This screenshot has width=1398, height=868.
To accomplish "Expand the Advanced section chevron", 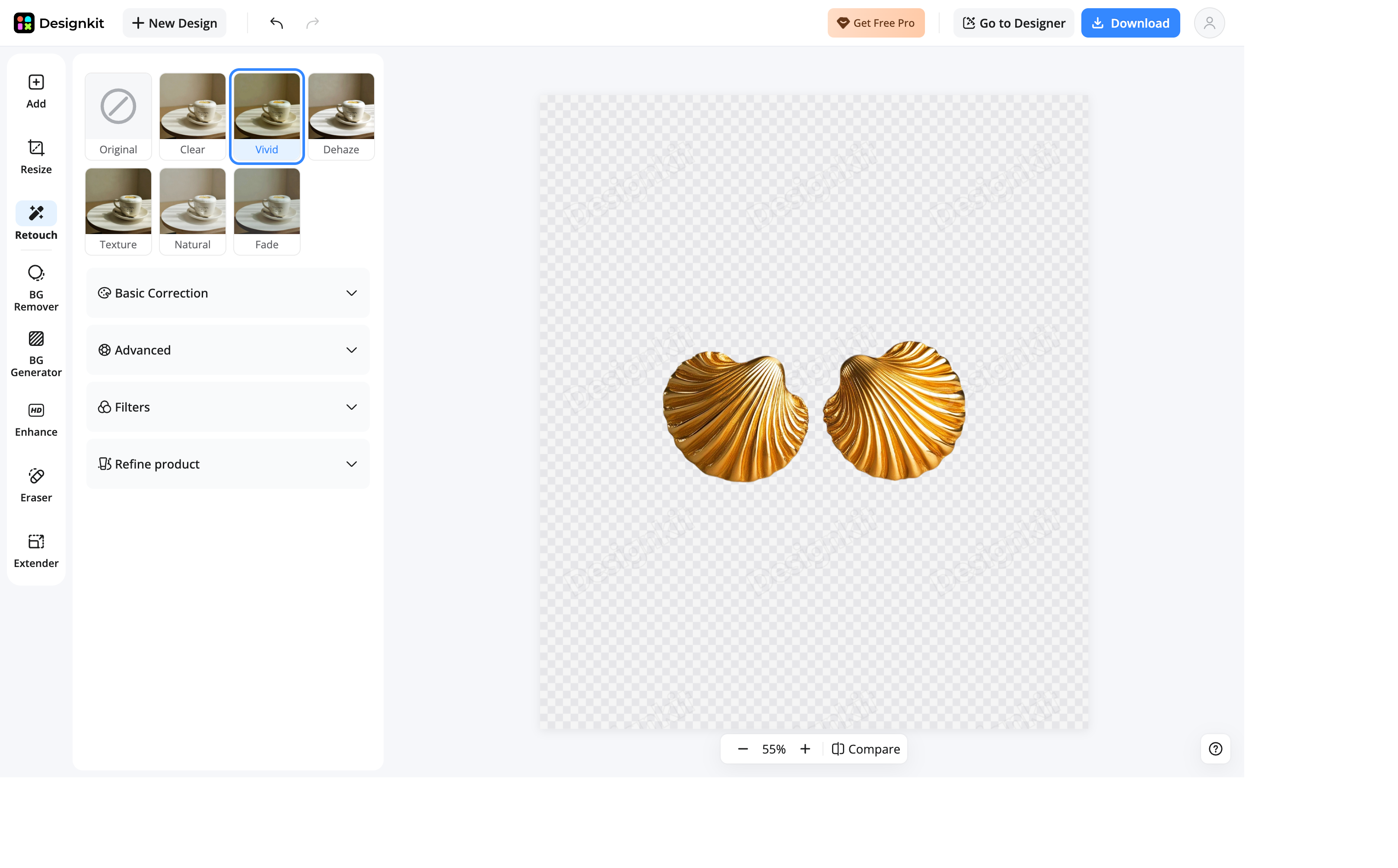I will coord(351,350).
